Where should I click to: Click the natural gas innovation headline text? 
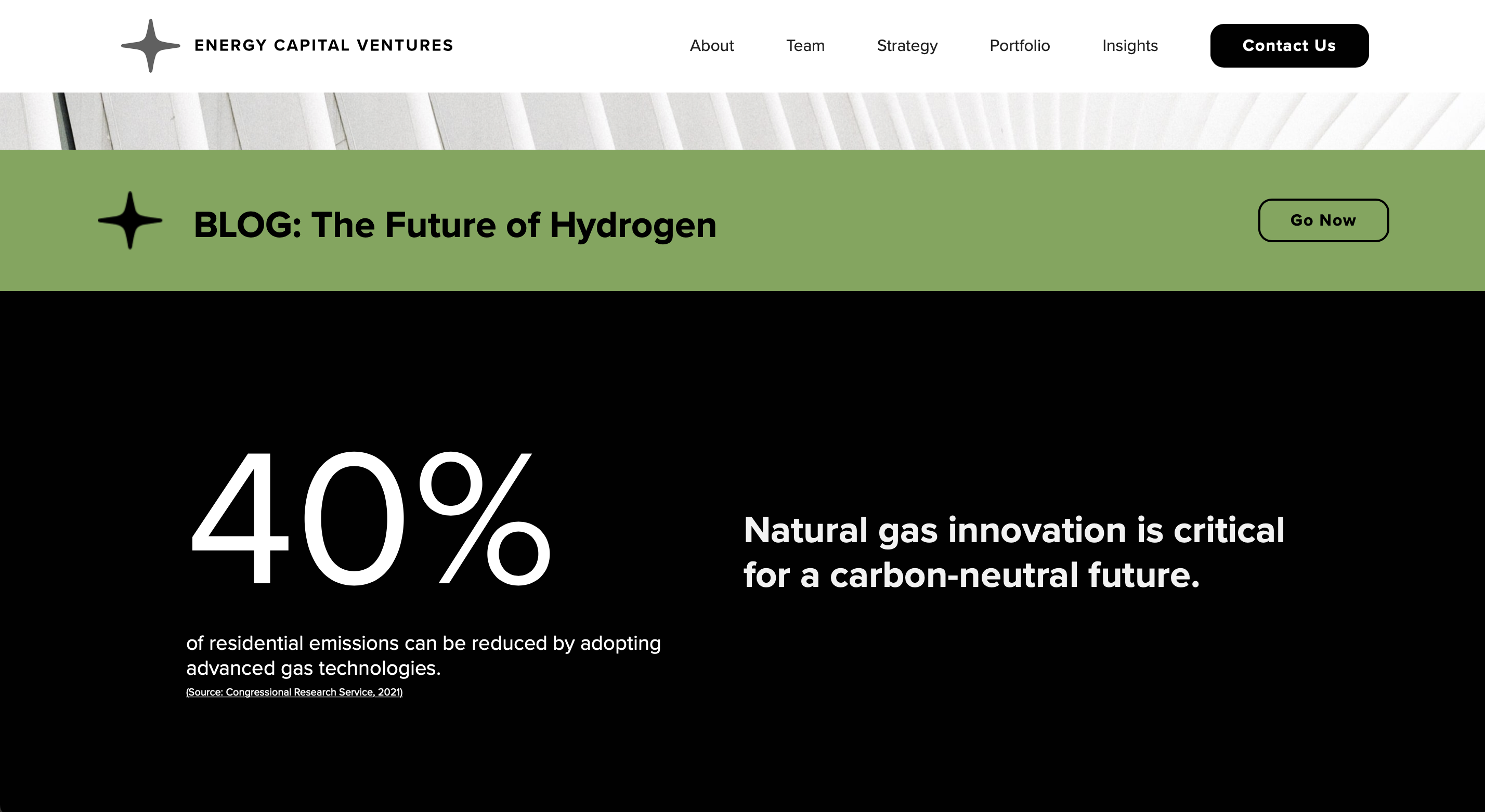click(1013, 552)
